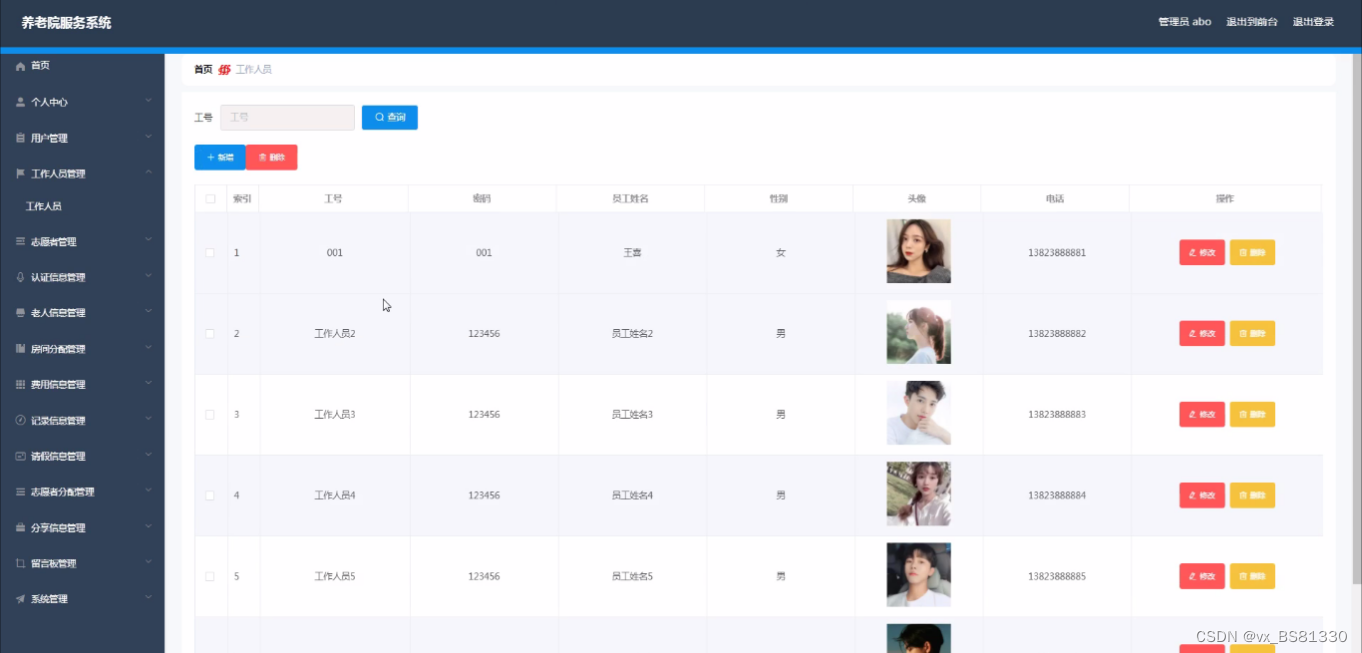The image size is (1362, 653).
Task: Click yellow 删除 for the 工作人员4 row
Action: pyautogui.click(x=1252, y=495)
